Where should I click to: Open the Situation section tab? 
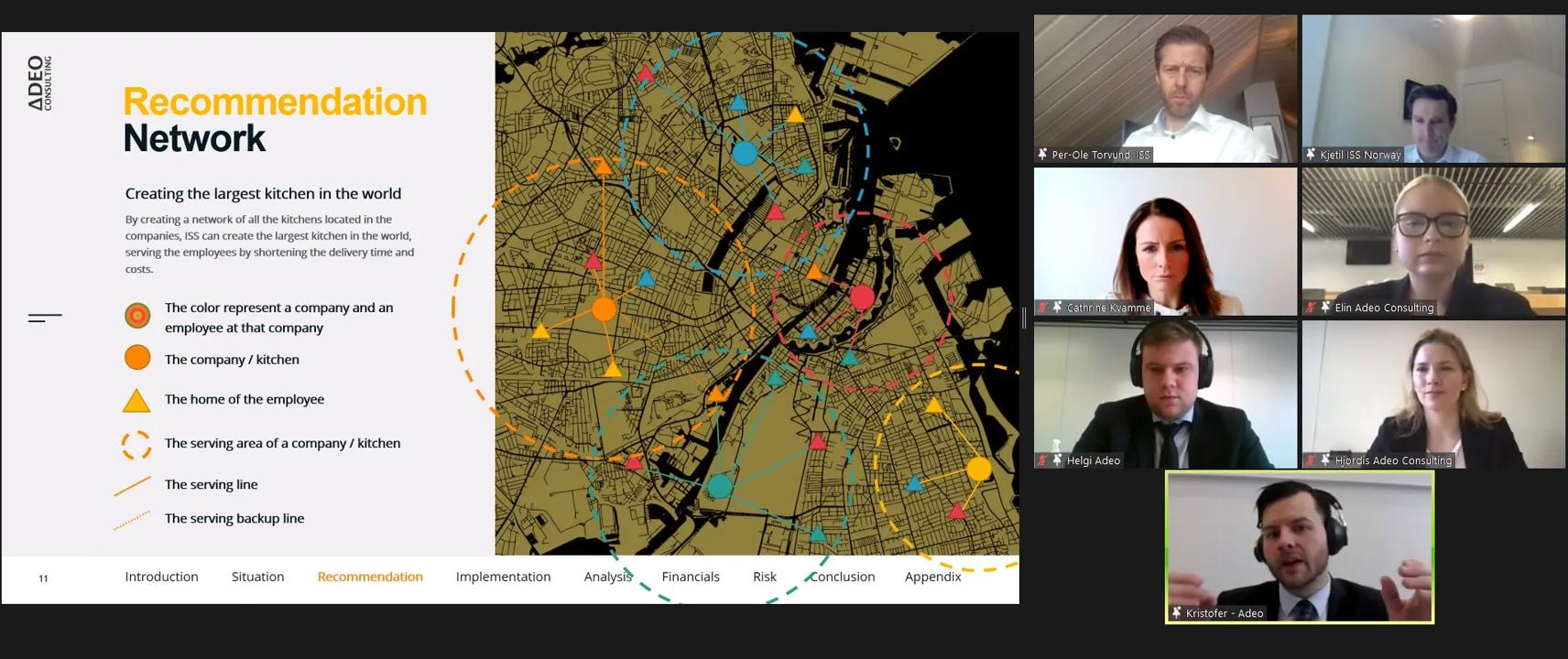pyautogui.click(x=258, y=577)
